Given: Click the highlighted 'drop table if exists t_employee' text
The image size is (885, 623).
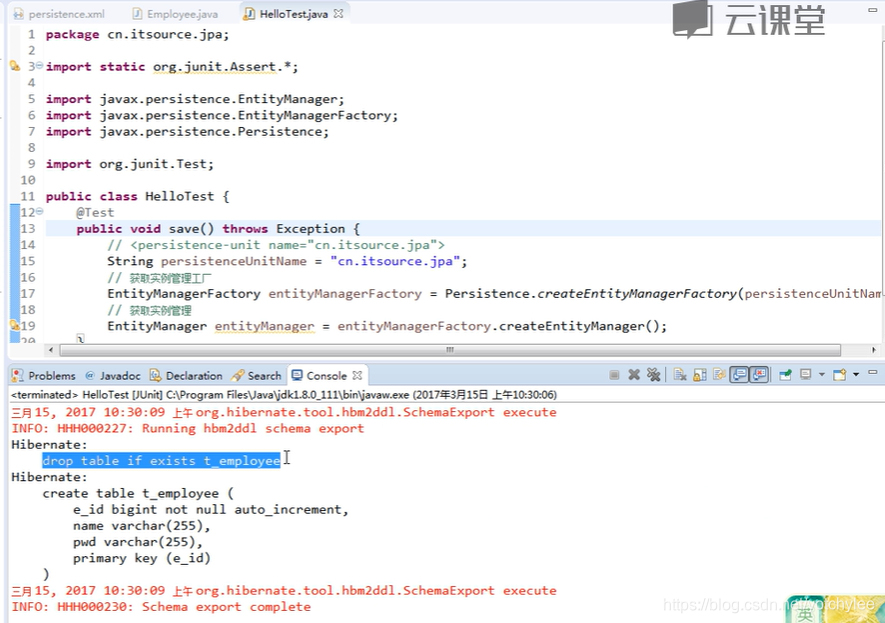Looking at the screenshot, I should point(161,460).
